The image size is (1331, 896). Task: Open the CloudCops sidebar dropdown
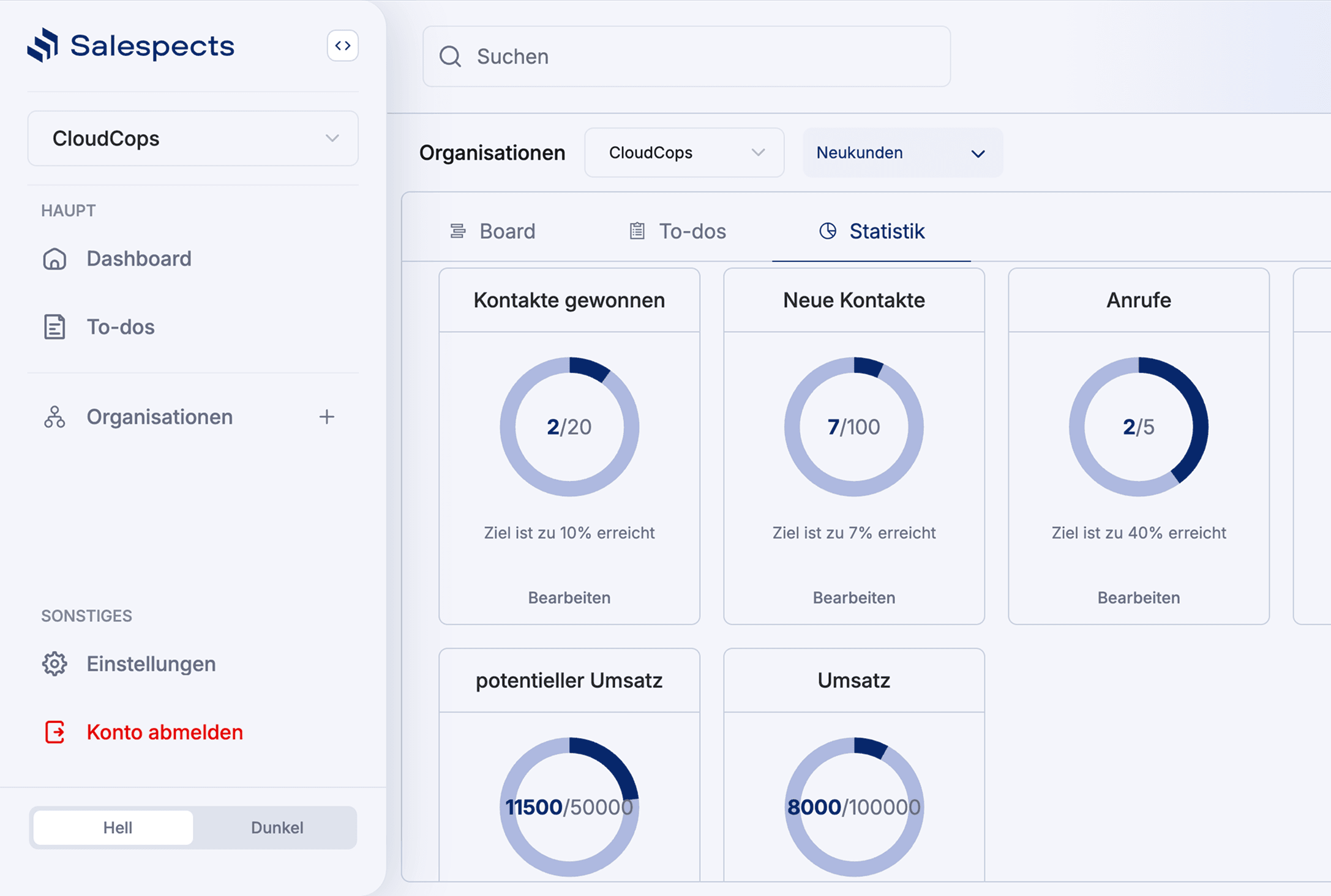click(193, 138)
